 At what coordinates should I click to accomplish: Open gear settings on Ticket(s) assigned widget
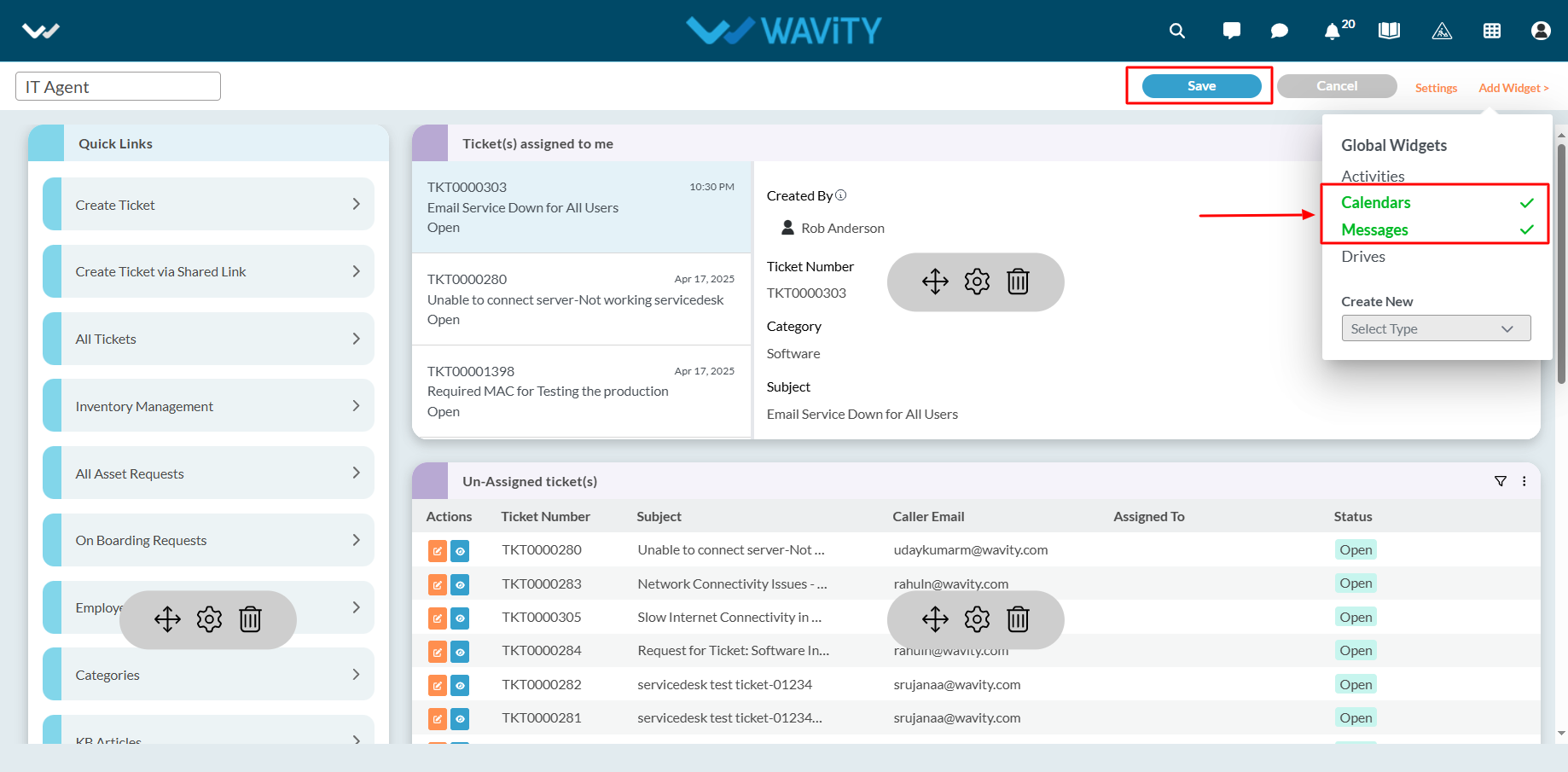point(977,282)
